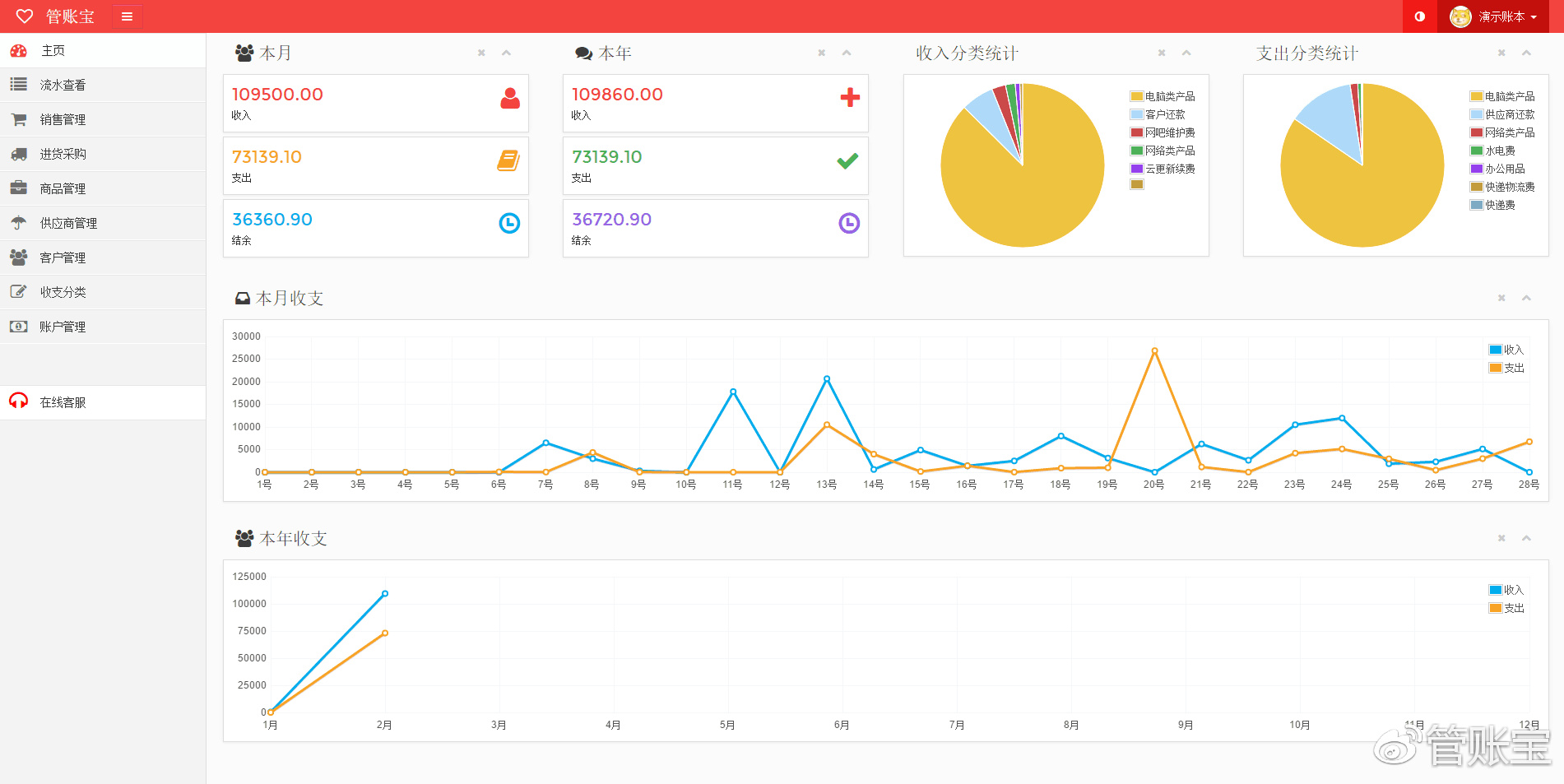Click the group icon beside 本年收支
The height and width of the screenshot is (784, 1564).
244,538
